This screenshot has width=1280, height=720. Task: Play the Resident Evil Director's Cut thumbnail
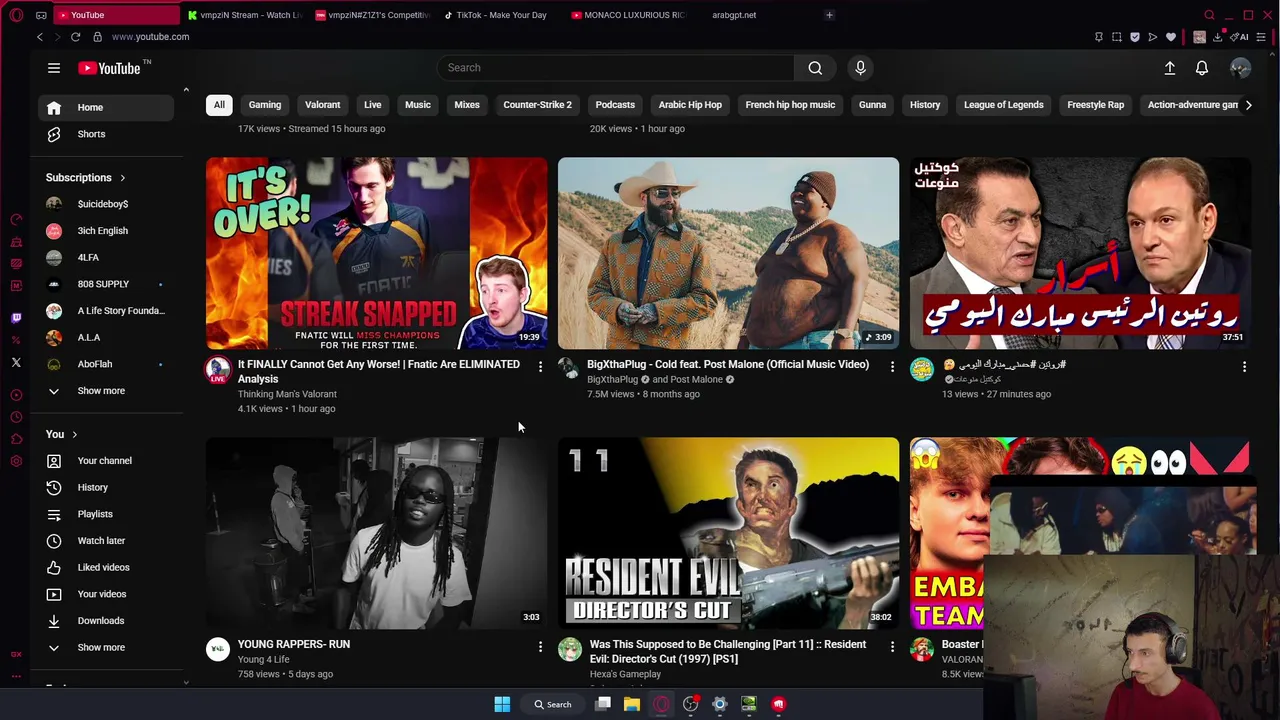click(x=728, y=533)
